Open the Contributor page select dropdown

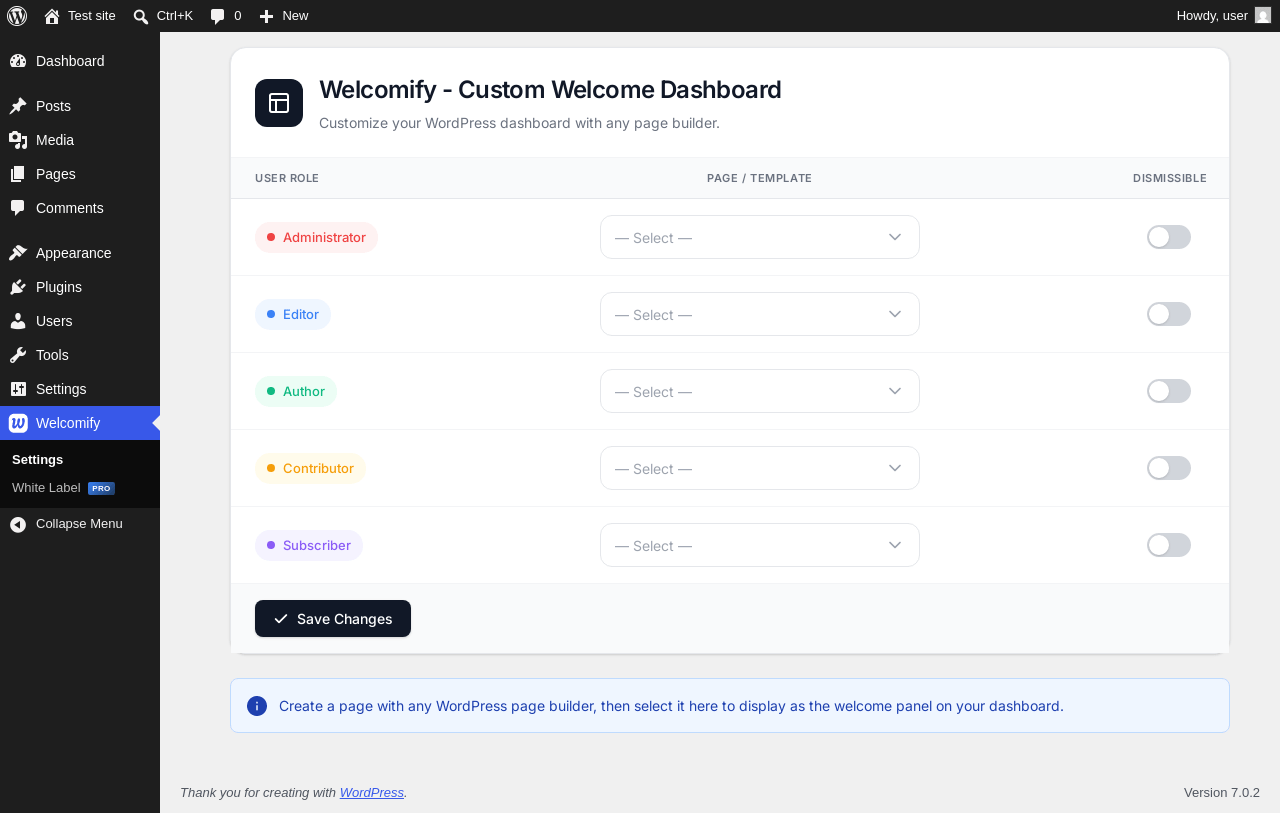tap(760, 468)
